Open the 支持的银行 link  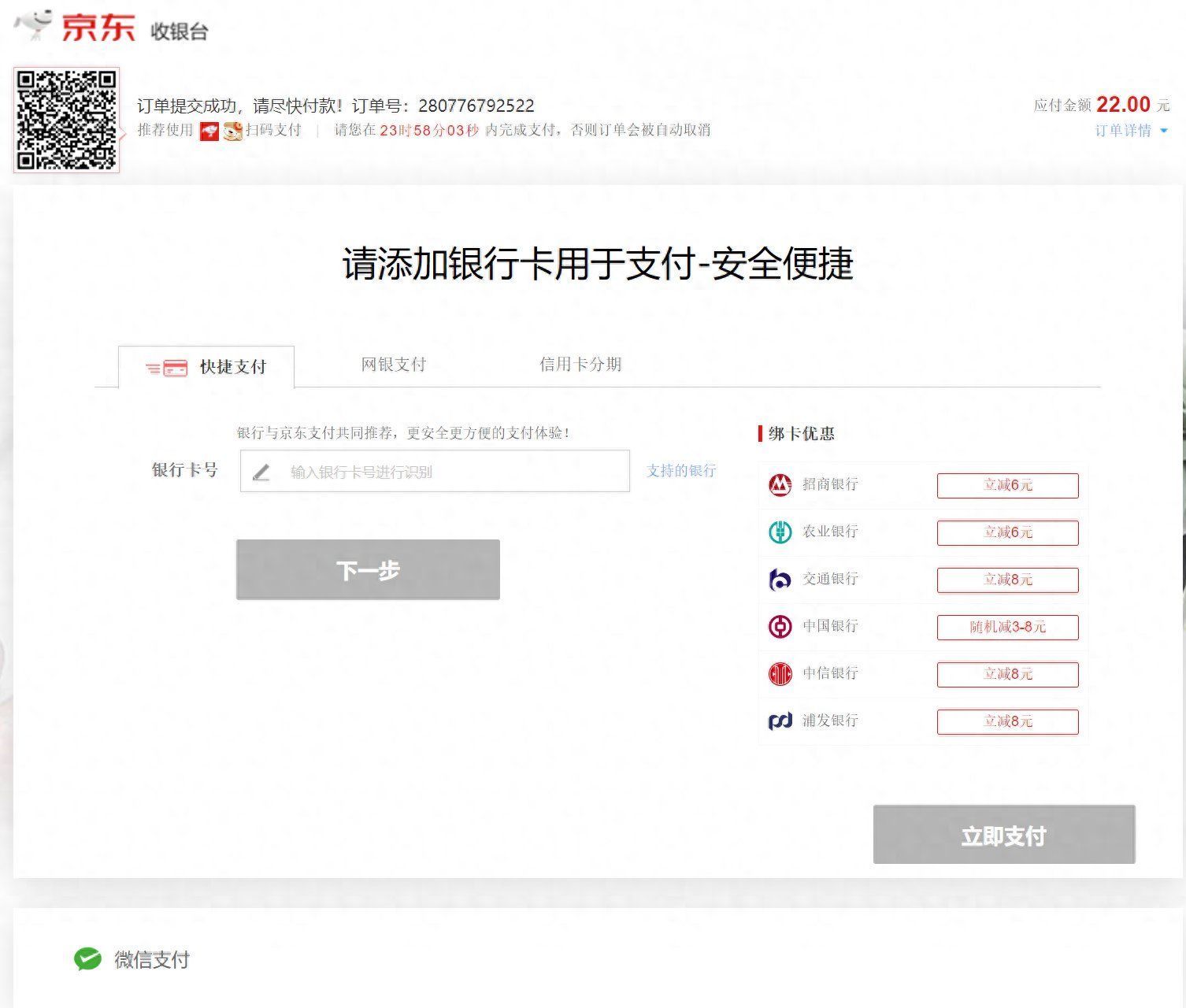[681, 471]
